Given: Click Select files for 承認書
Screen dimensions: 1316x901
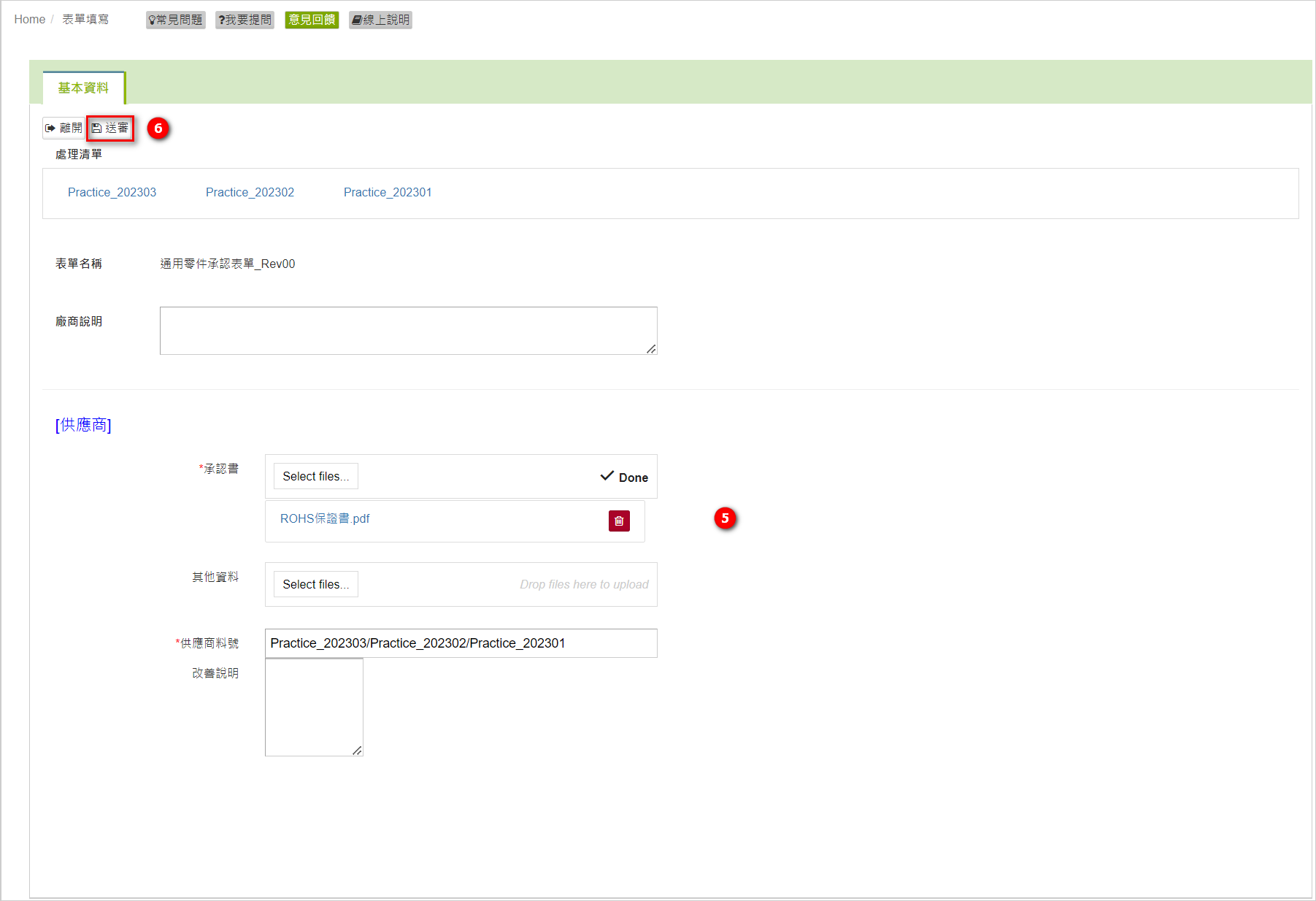Looking at the screenshot, I should coord(316,476).
